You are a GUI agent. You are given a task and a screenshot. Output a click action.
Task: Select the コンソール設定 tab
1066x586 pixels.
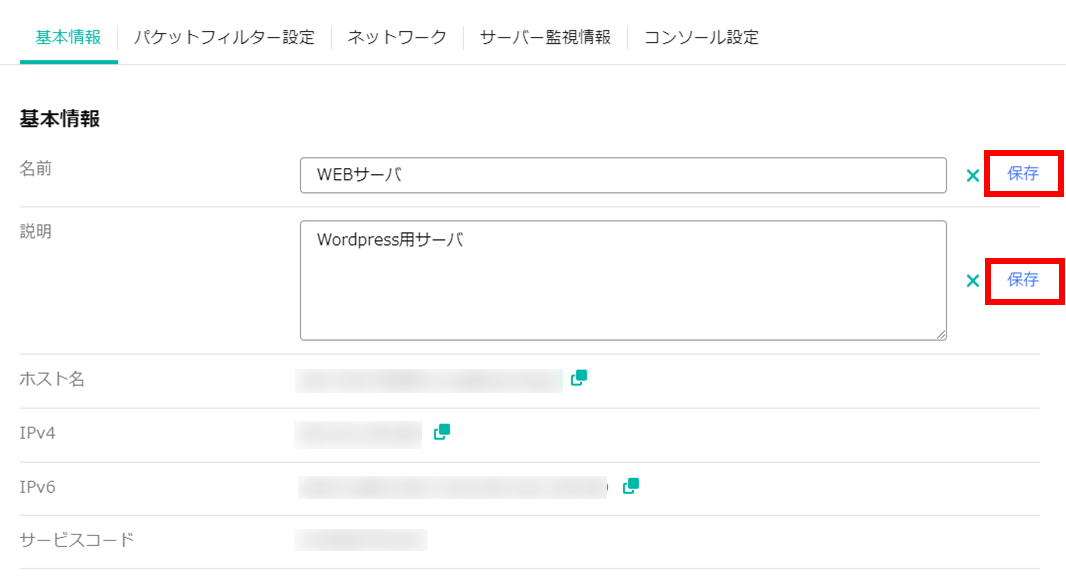[x=701, y=37]
